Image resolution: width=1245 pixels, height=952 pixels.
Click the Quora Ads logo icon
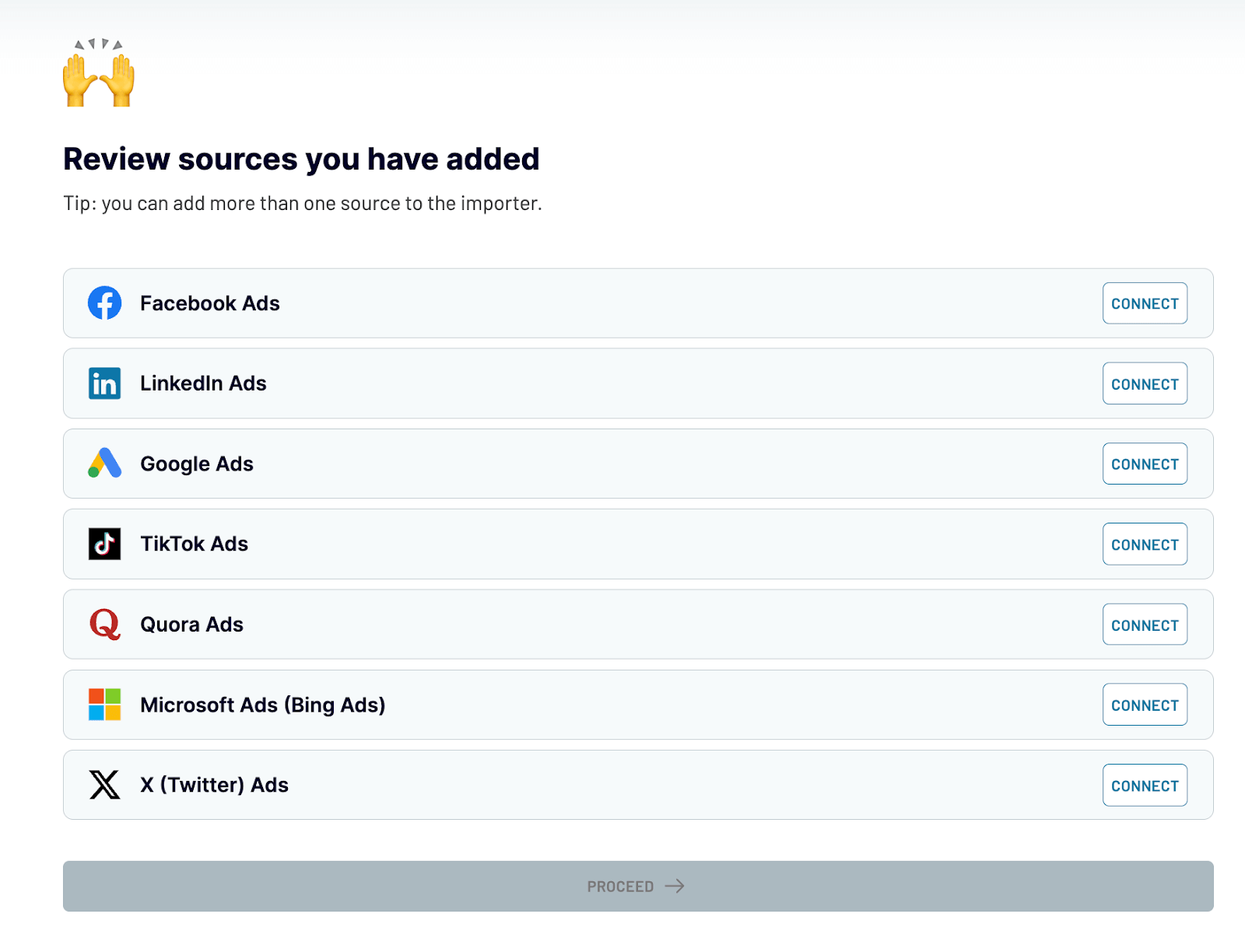tap(104, 625)
